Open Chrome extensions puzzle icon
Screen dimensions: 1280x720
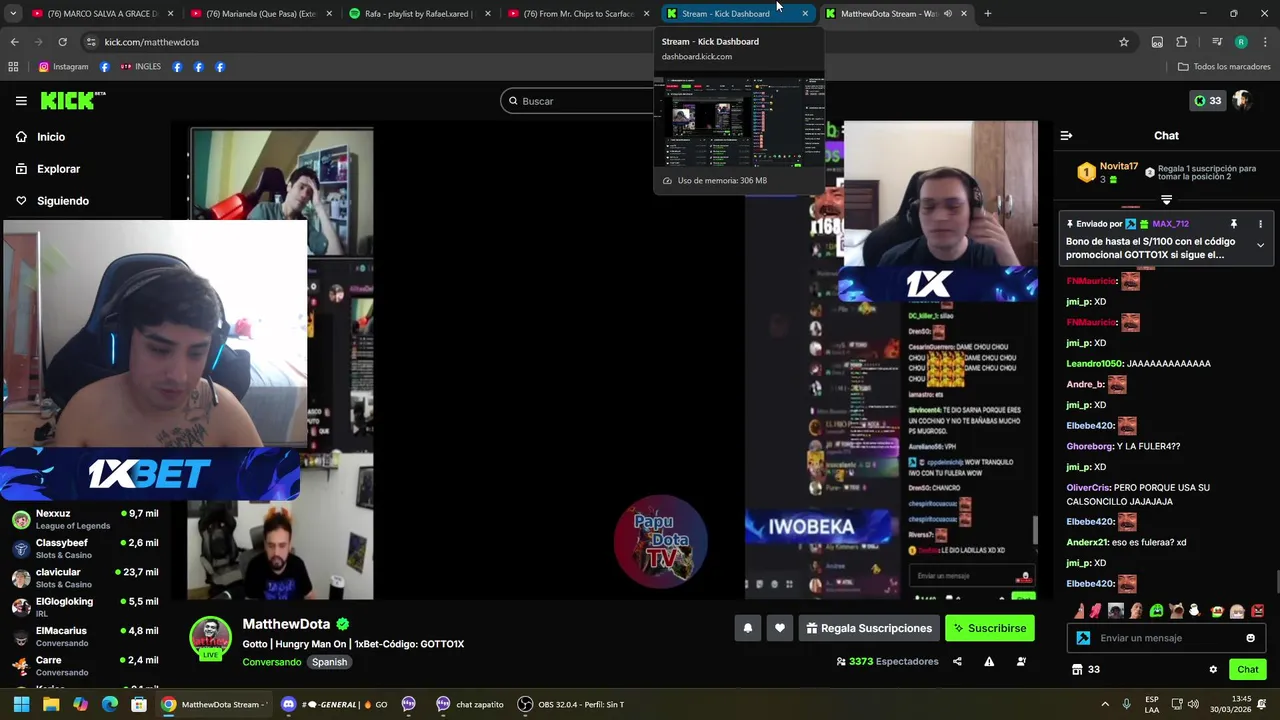click(1182, 42)
